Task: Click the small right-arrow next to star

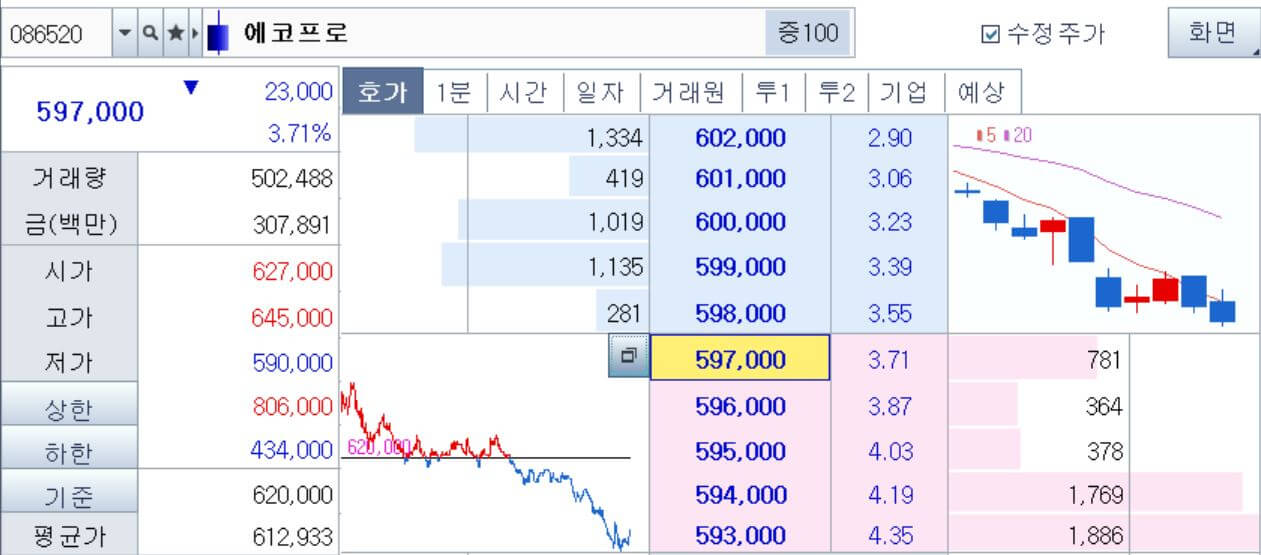Action: click(x=195, y=33)
